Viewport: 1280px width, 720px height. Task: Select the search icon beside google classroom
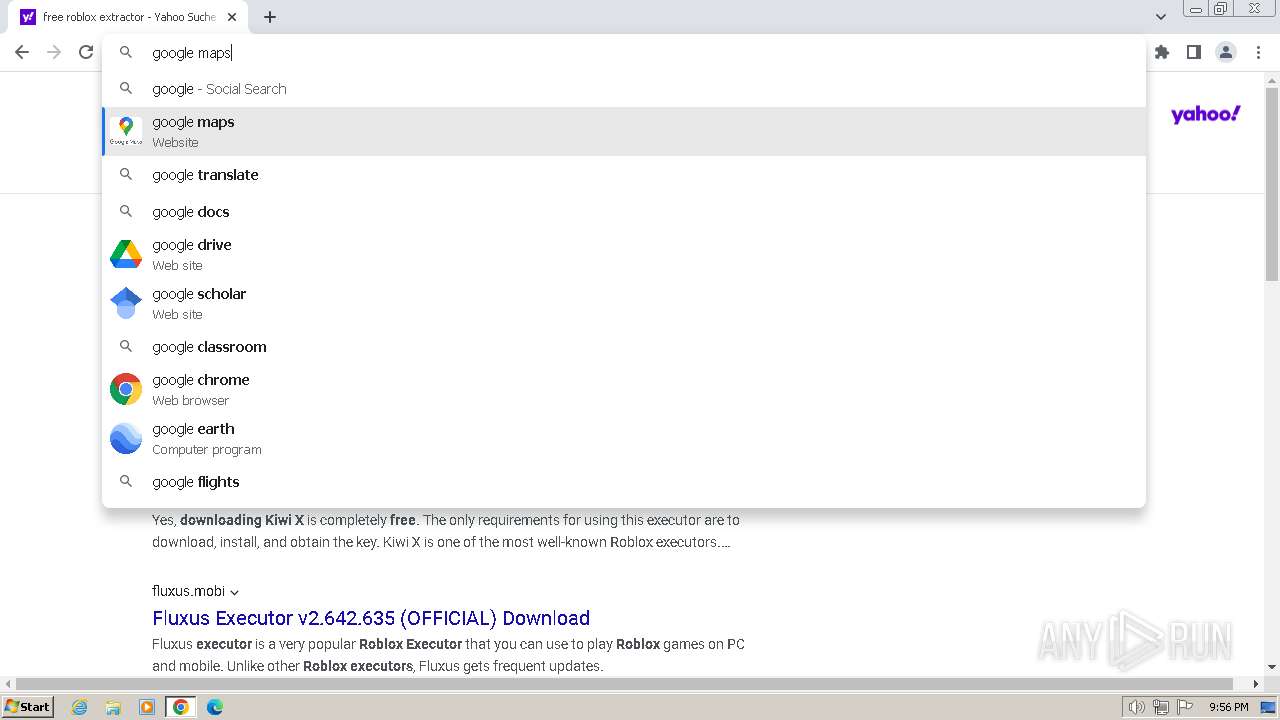point(126,346)
